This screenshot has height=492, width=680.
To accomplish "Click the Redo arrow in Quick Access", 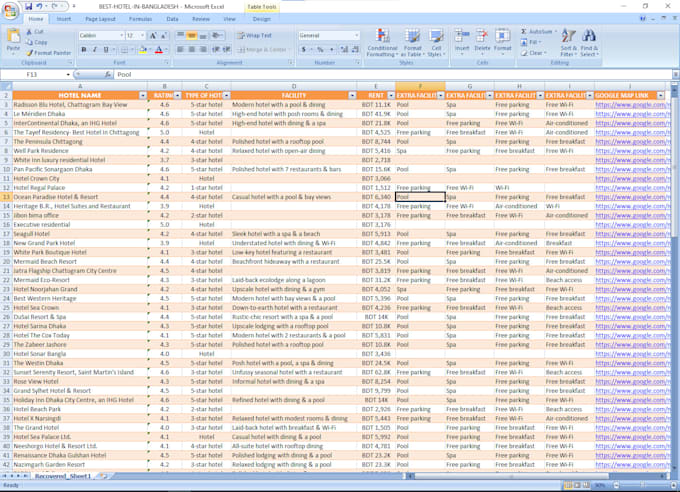I will 55,7.
